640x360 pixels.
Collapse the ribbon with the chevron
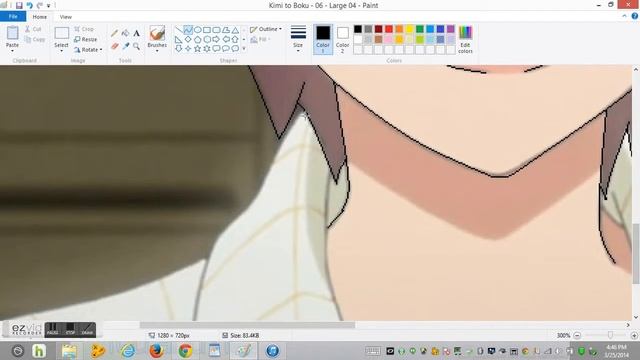(624, 16)
